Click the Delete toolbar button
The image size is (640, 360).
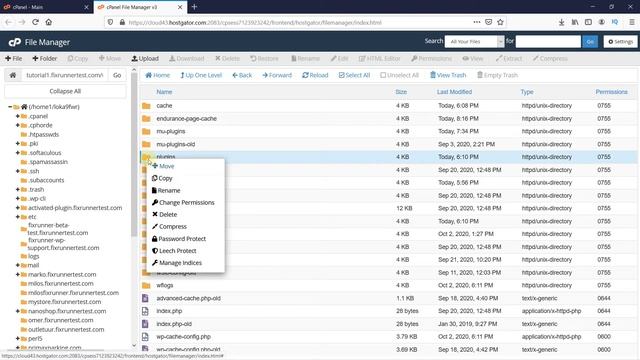pyautogui.click(x=227, y=58)
